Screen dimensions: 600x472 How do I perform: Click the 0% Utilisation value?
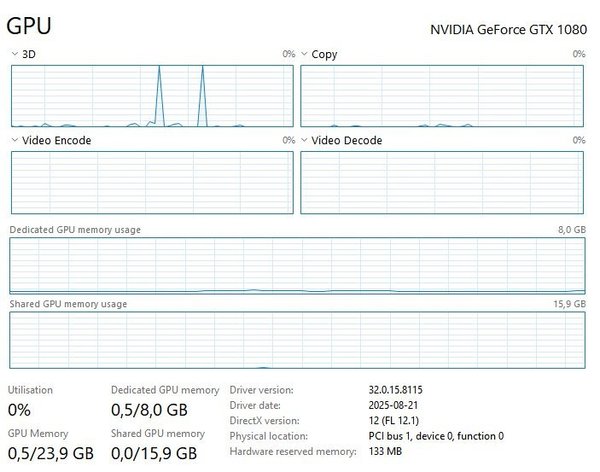pyautogui.click(x=21, y=410)
